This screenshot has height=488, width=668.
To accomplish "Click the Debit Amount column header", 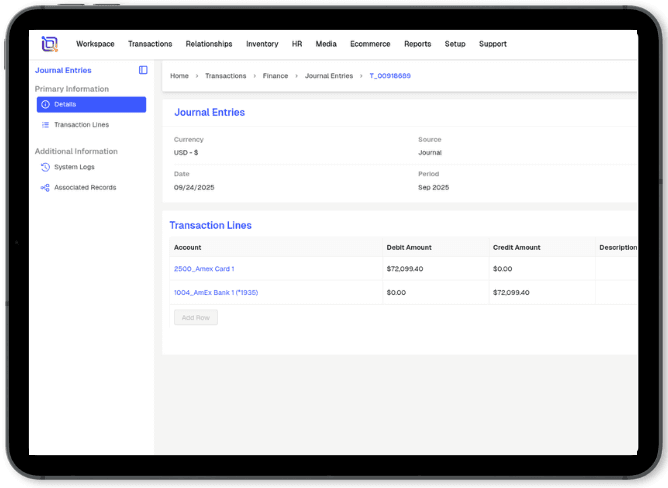I will pos(409,247).
